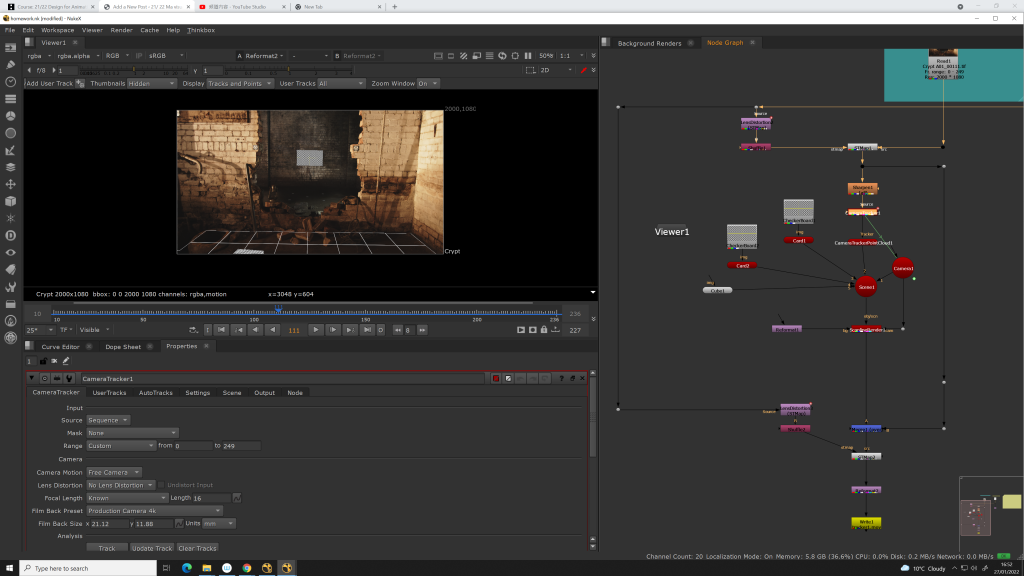Screen dimensions: 1024x576
Task: Select the Scene1 node
Action: [866, 287]
